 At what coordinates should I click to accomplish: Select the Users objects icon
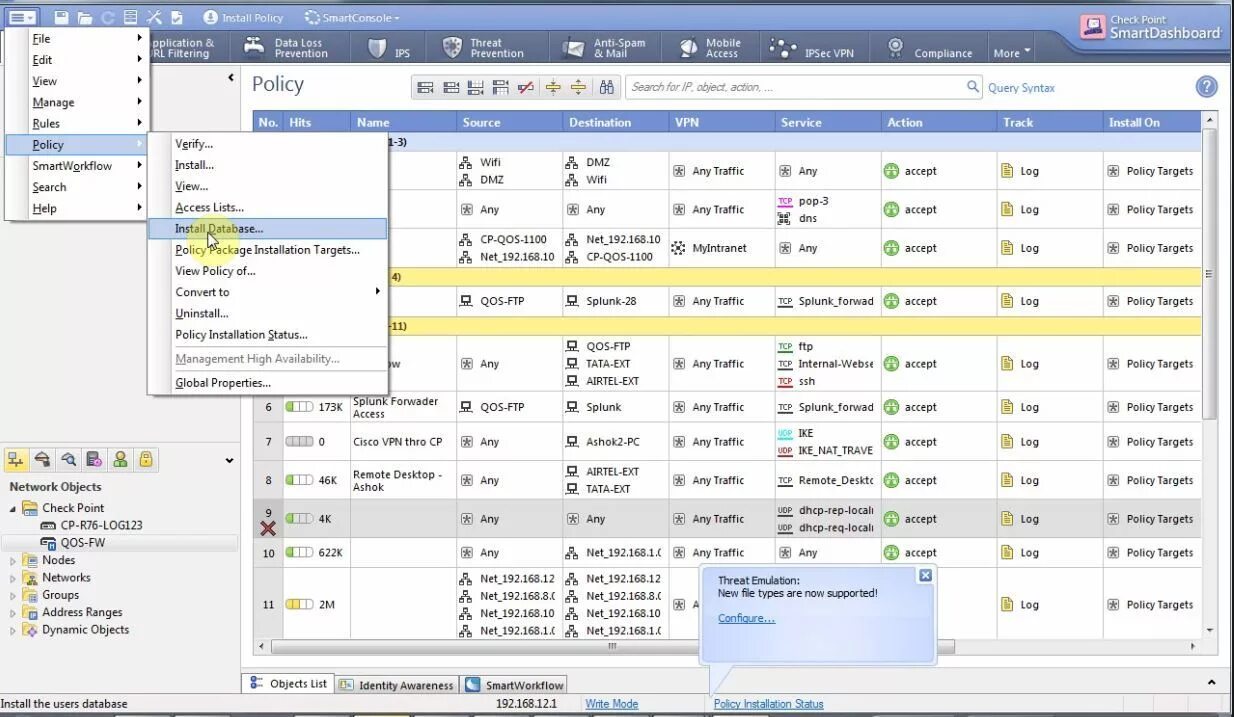coord(120,459)
